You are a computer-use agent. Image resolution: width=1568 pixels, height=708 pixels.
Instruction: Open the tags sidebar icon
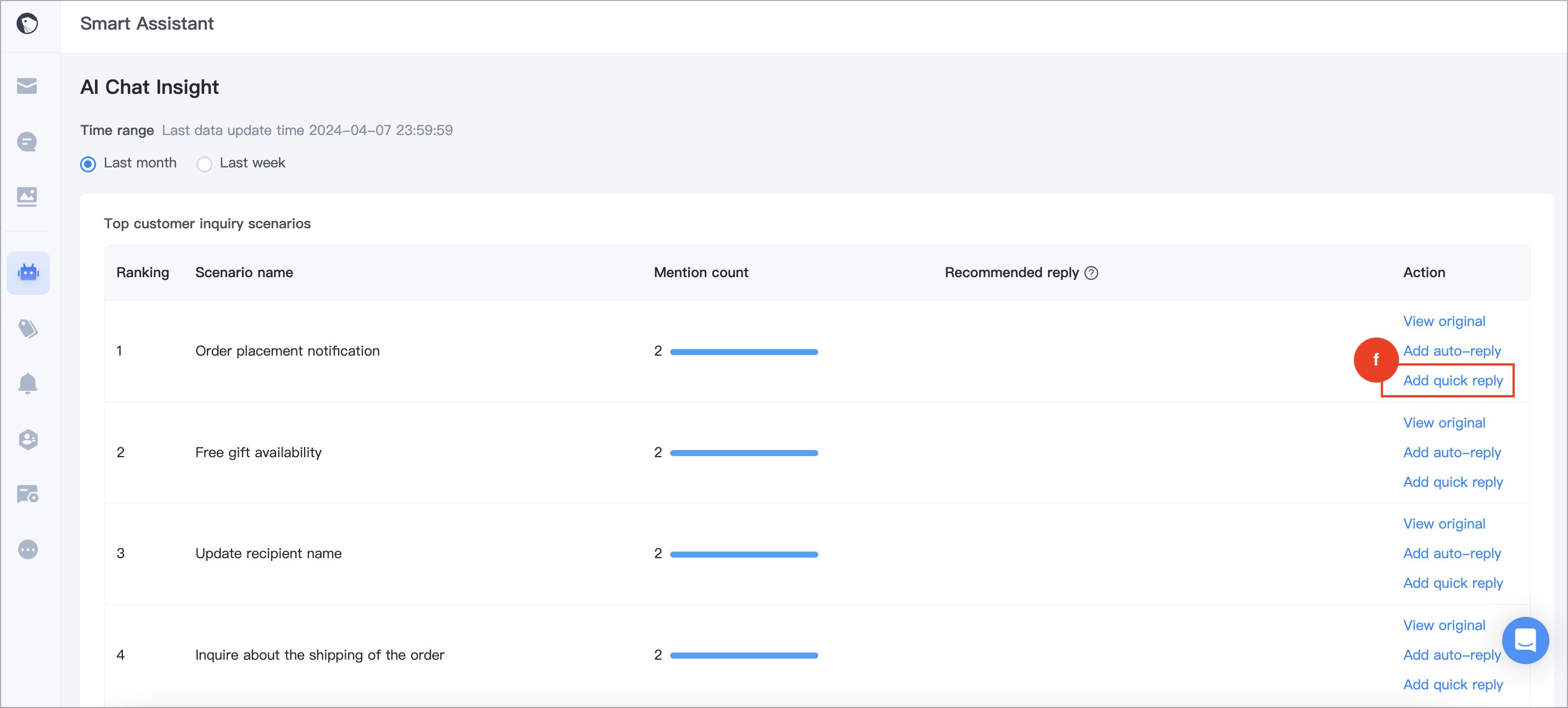[x=28, y=329]
